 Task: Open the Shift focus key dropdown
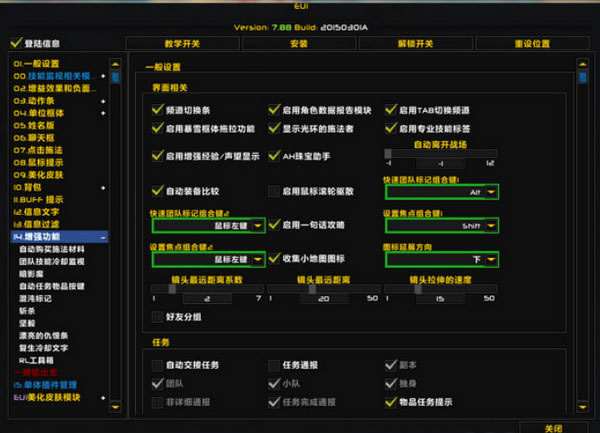[491, 226]
